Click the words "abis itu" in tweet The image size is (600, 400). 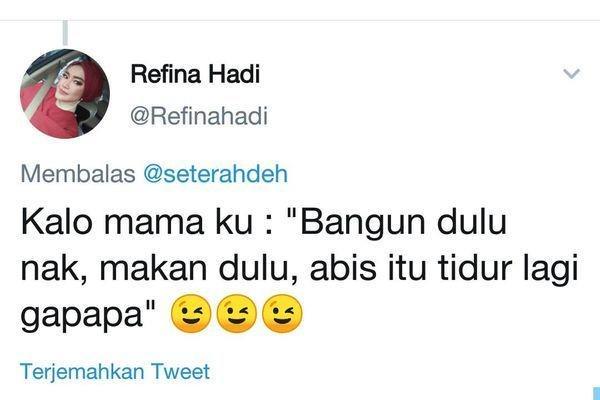[x=368, y=268]
